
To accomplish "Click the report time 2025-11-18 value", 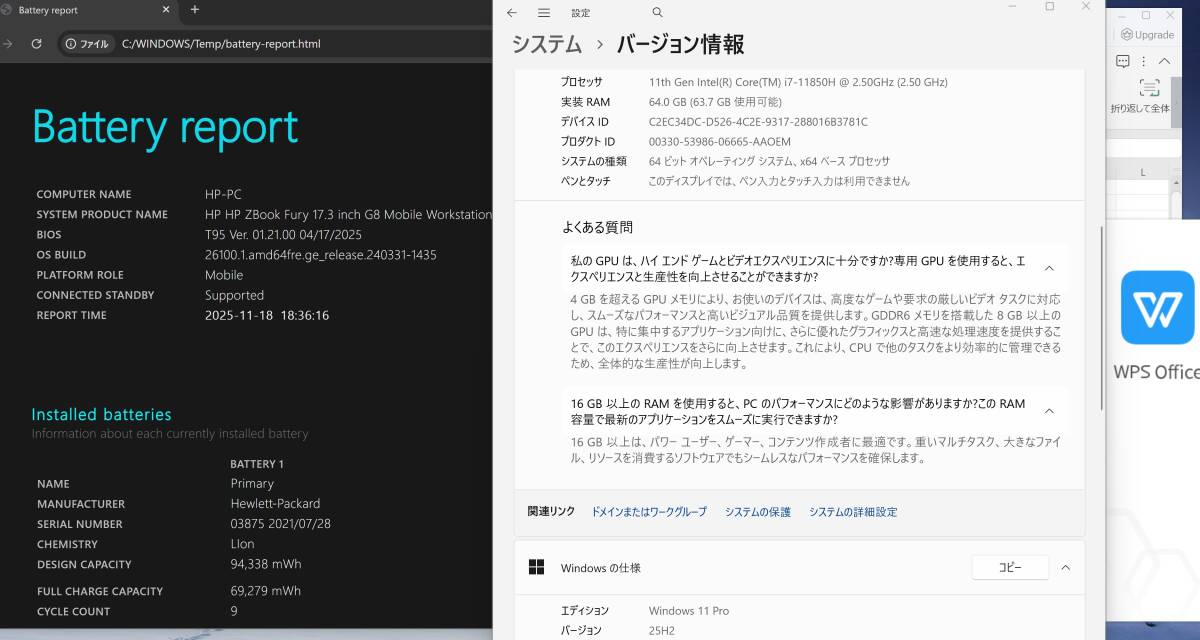I will [267, 315].
